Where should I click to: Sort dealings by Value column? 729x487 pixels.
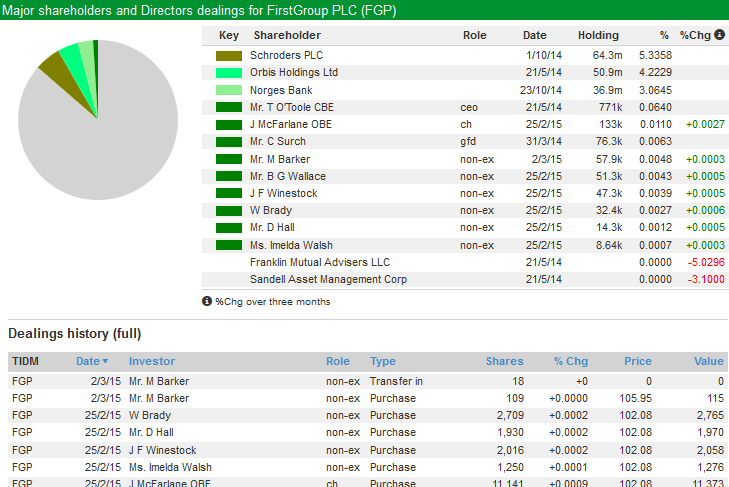(x=709, y=361)
